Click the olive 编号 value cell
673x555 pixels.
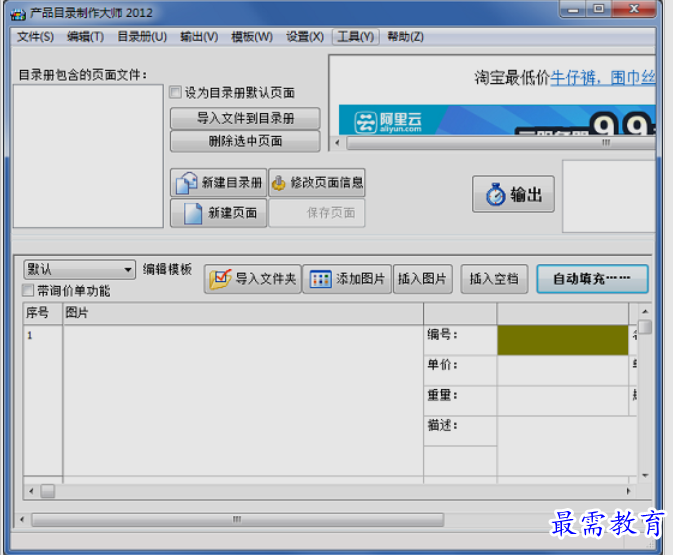click(x=562, y=340)
